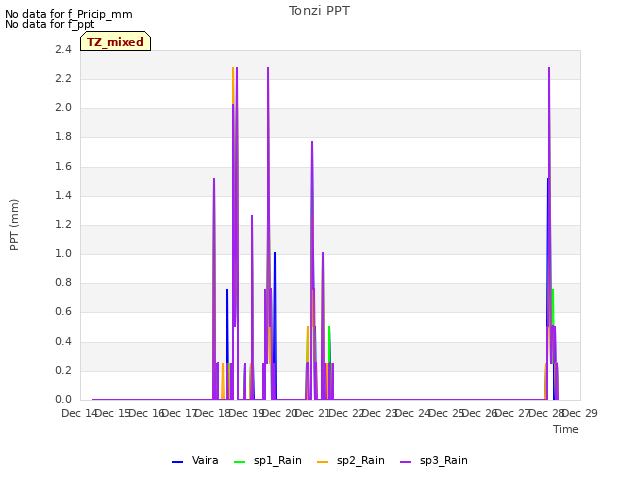Click the 2.4 y-axis tick label
Image resolution: width=640 pixels, height=480 pixels.
tap(63, 49)
